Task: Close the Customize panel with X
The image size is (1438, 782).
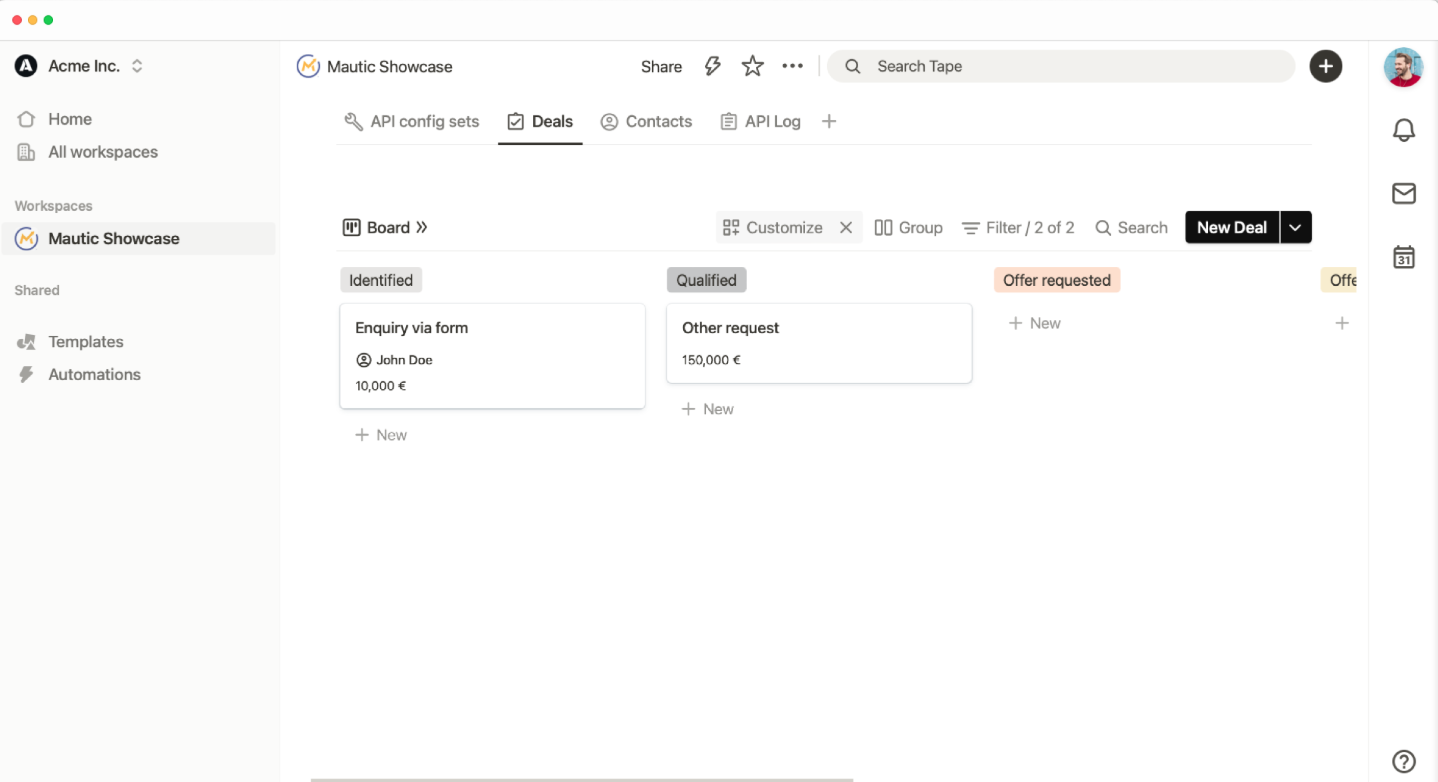Action: (846, 228)
